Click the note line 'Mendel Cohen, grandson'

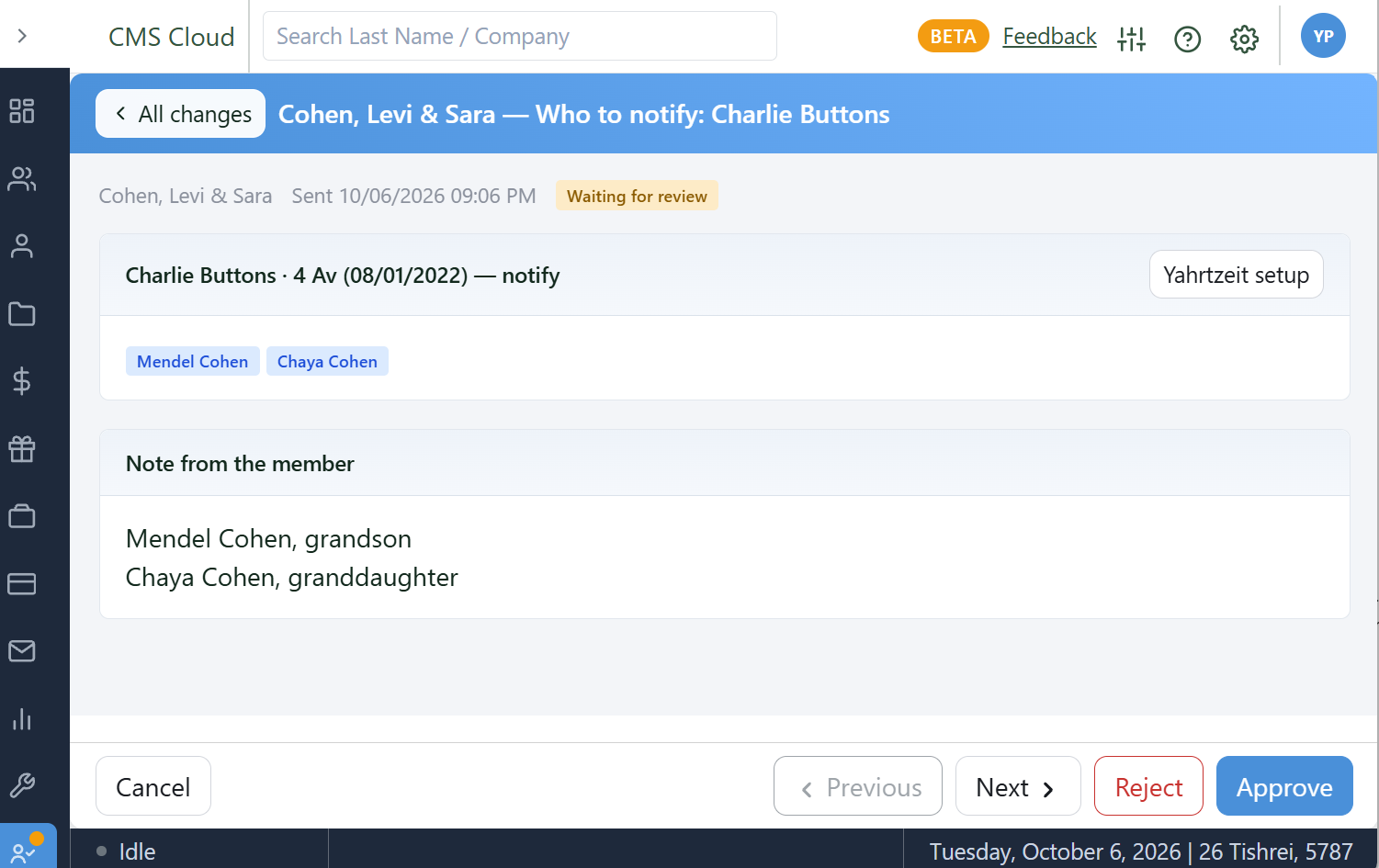[x=268, y=538]
